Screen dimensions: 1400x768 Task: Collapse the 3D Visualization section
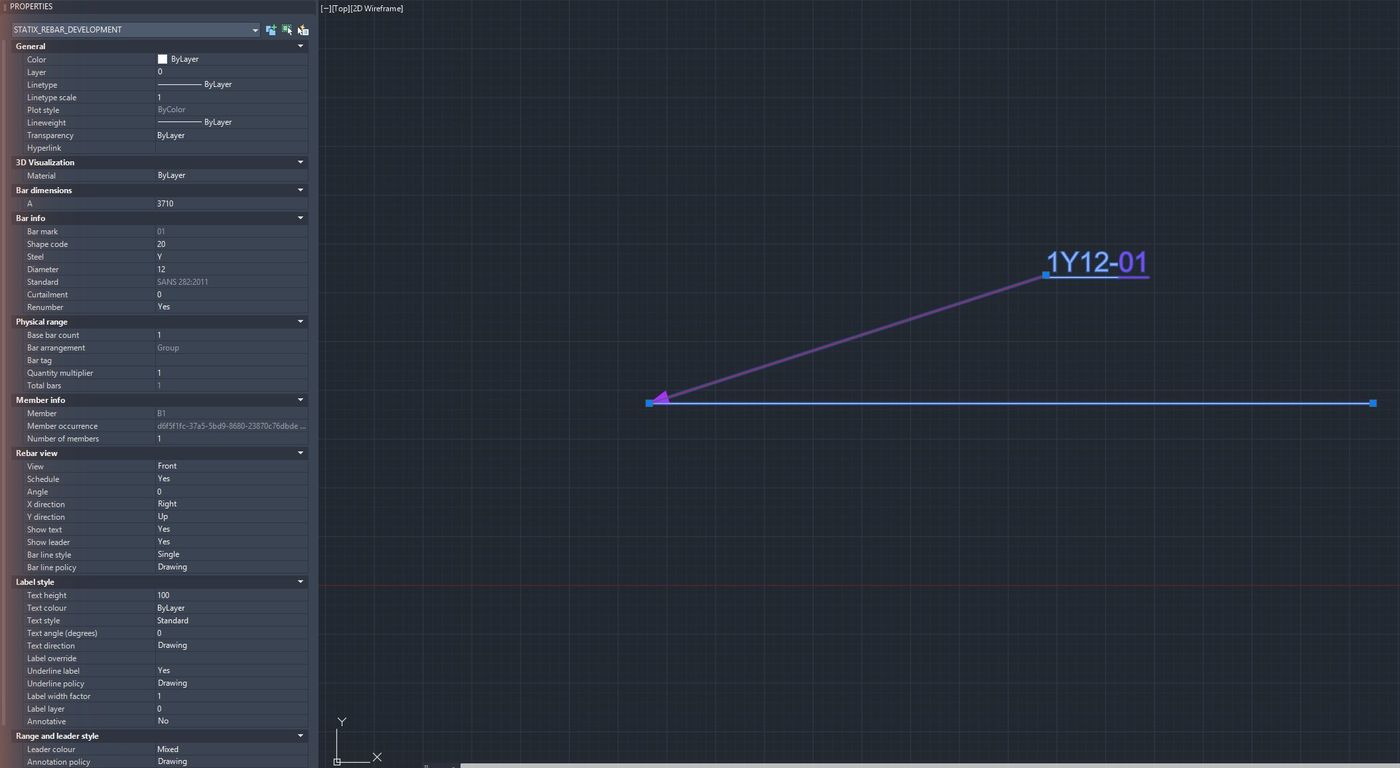click(301, 162)
